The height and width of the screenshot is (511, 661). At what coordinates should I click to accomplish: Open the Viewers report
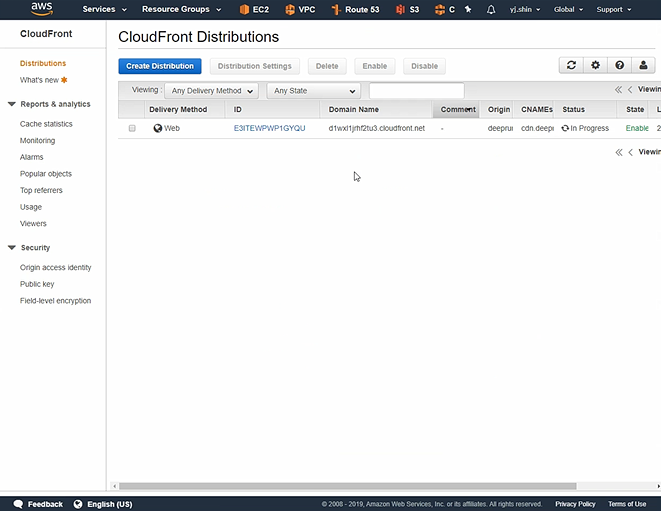pos(33,223)
